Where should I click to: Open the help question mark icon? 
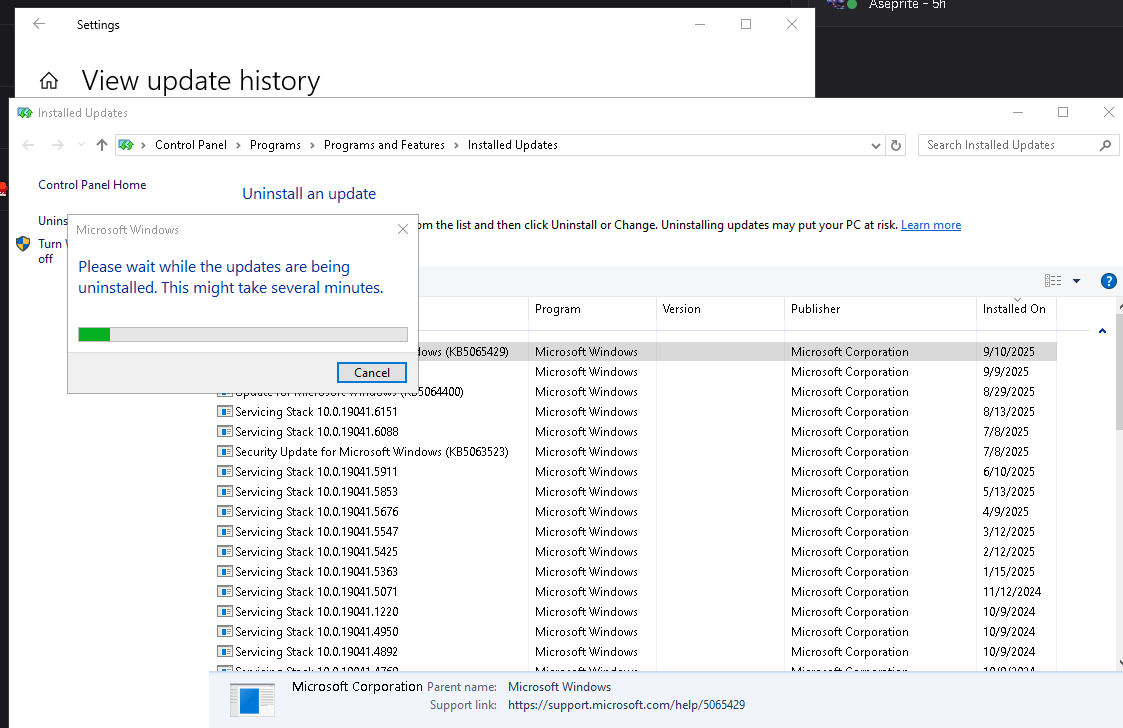tap(1108, 281)
